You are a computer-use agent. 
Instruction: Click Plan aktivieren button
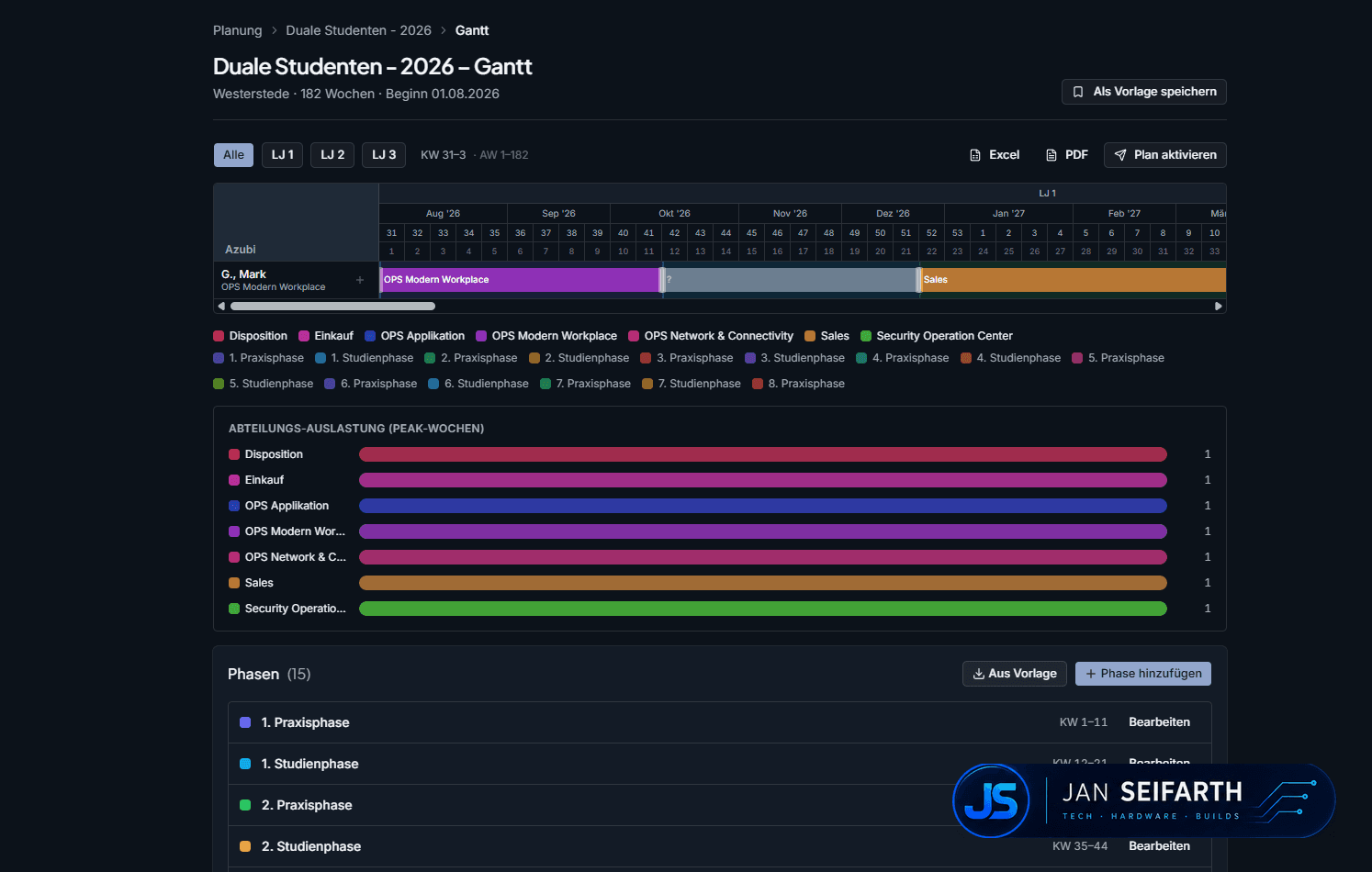click(x=1165, y=155)
